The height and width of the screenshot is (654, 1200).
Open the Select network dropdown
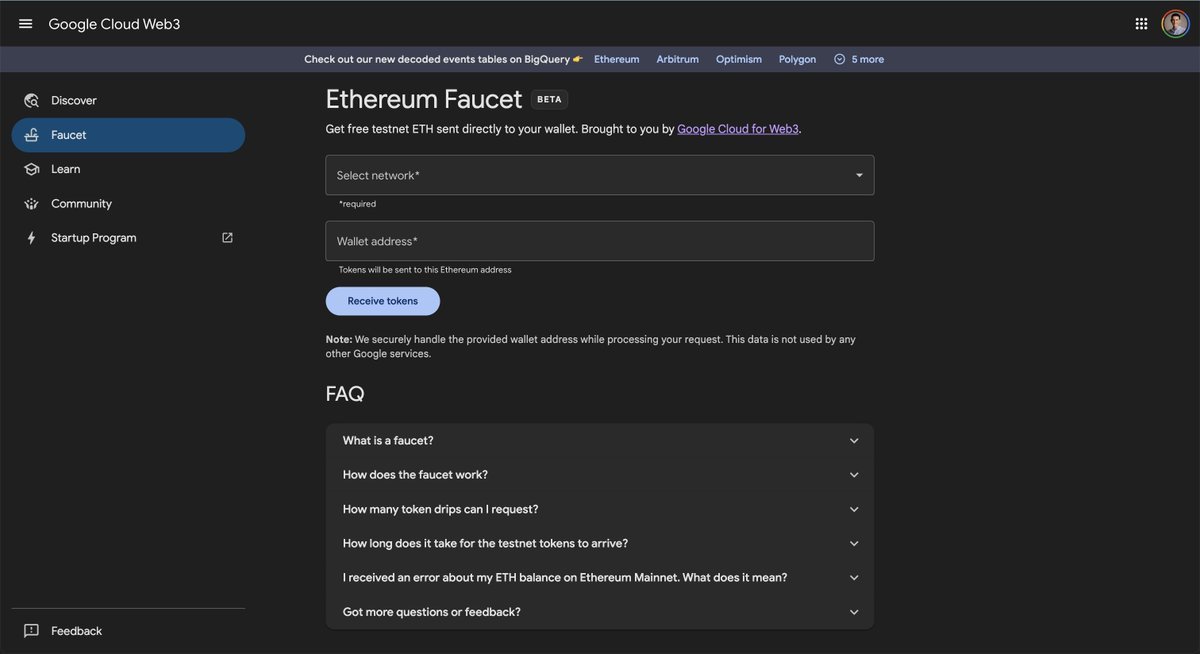600,175
